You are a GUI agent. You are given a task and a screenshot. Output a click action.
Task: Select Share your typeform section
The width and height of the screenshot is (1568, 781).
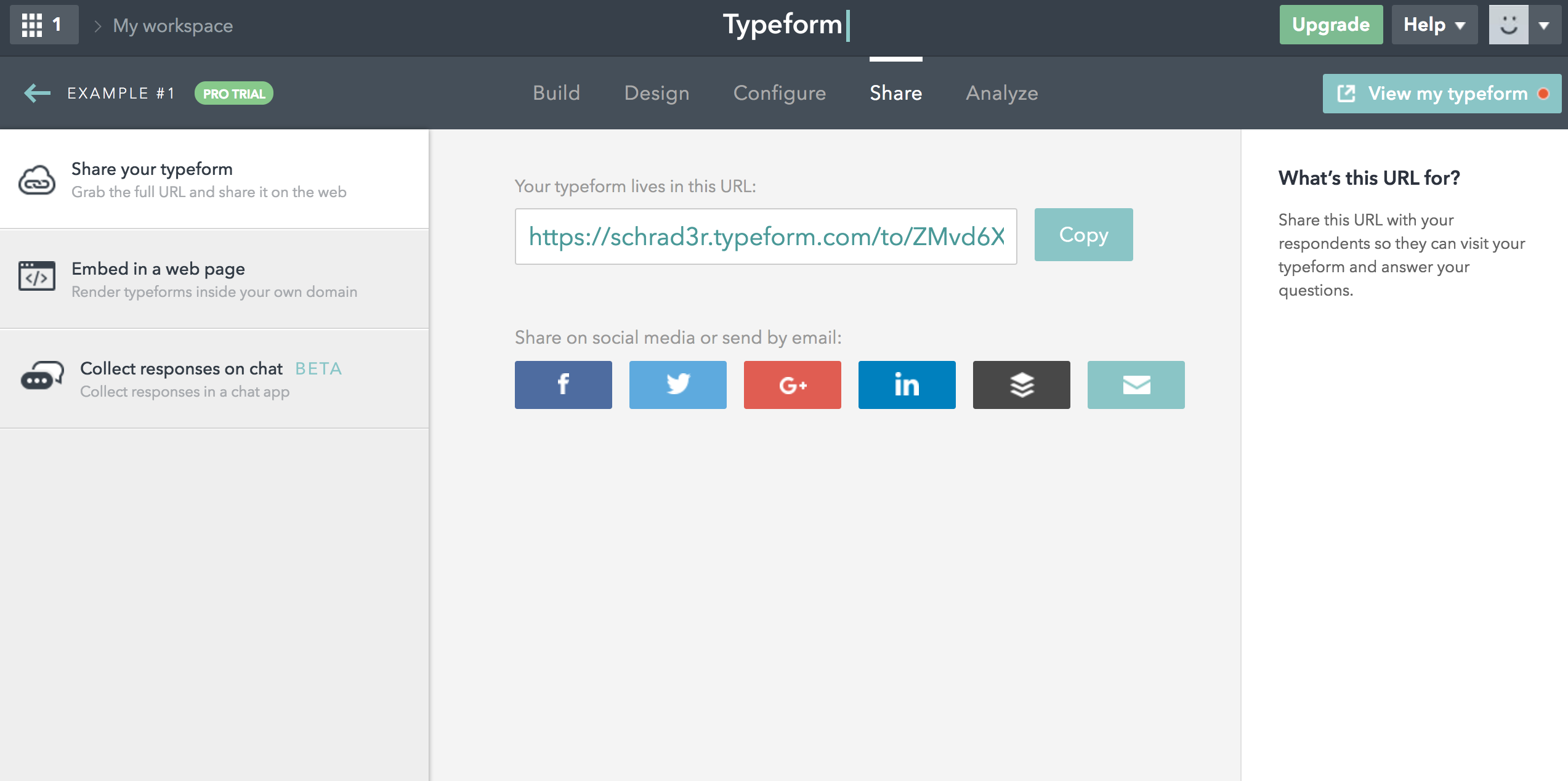pyautogui.click(x=214, y=179)
